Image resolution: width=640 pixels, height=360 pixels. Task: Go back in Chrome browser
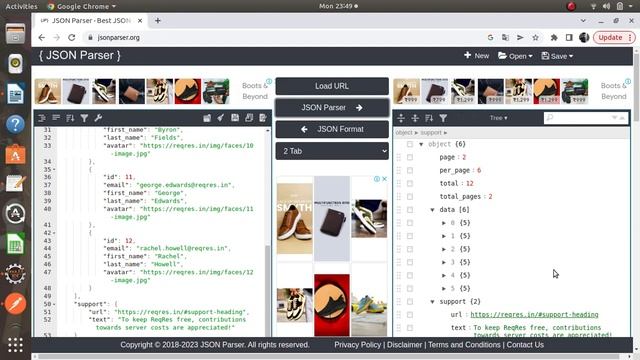tap(42, 38)
